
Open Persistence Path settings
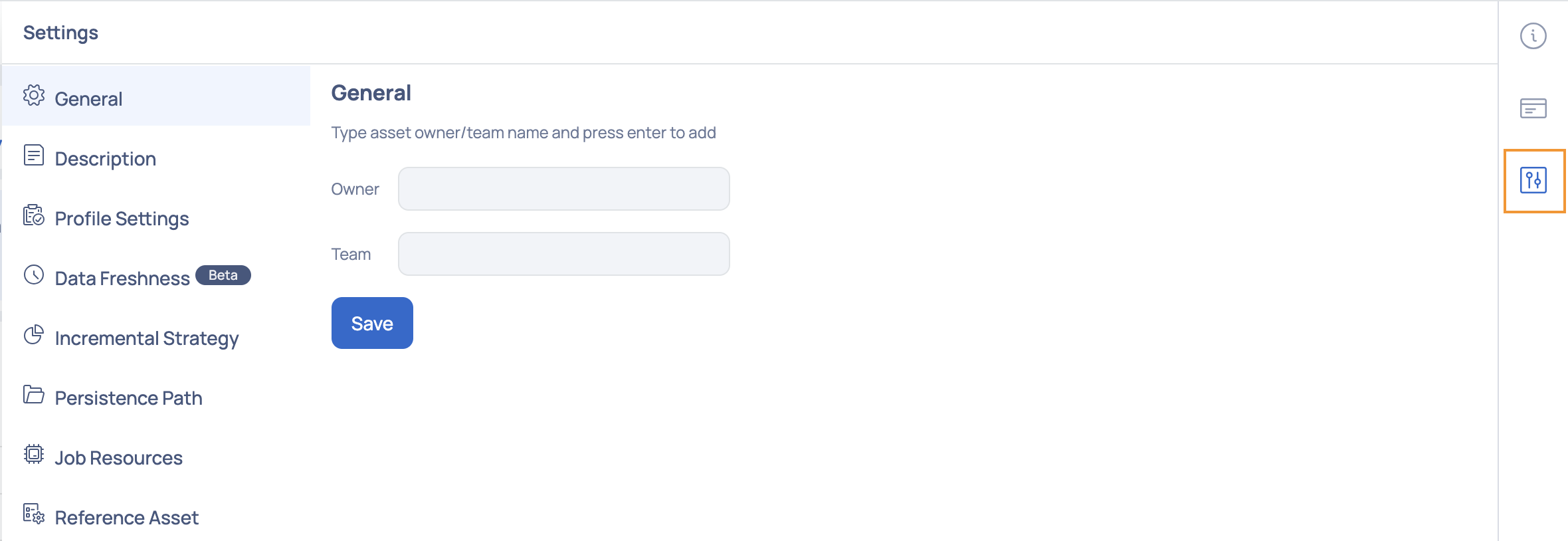[129, 398]
